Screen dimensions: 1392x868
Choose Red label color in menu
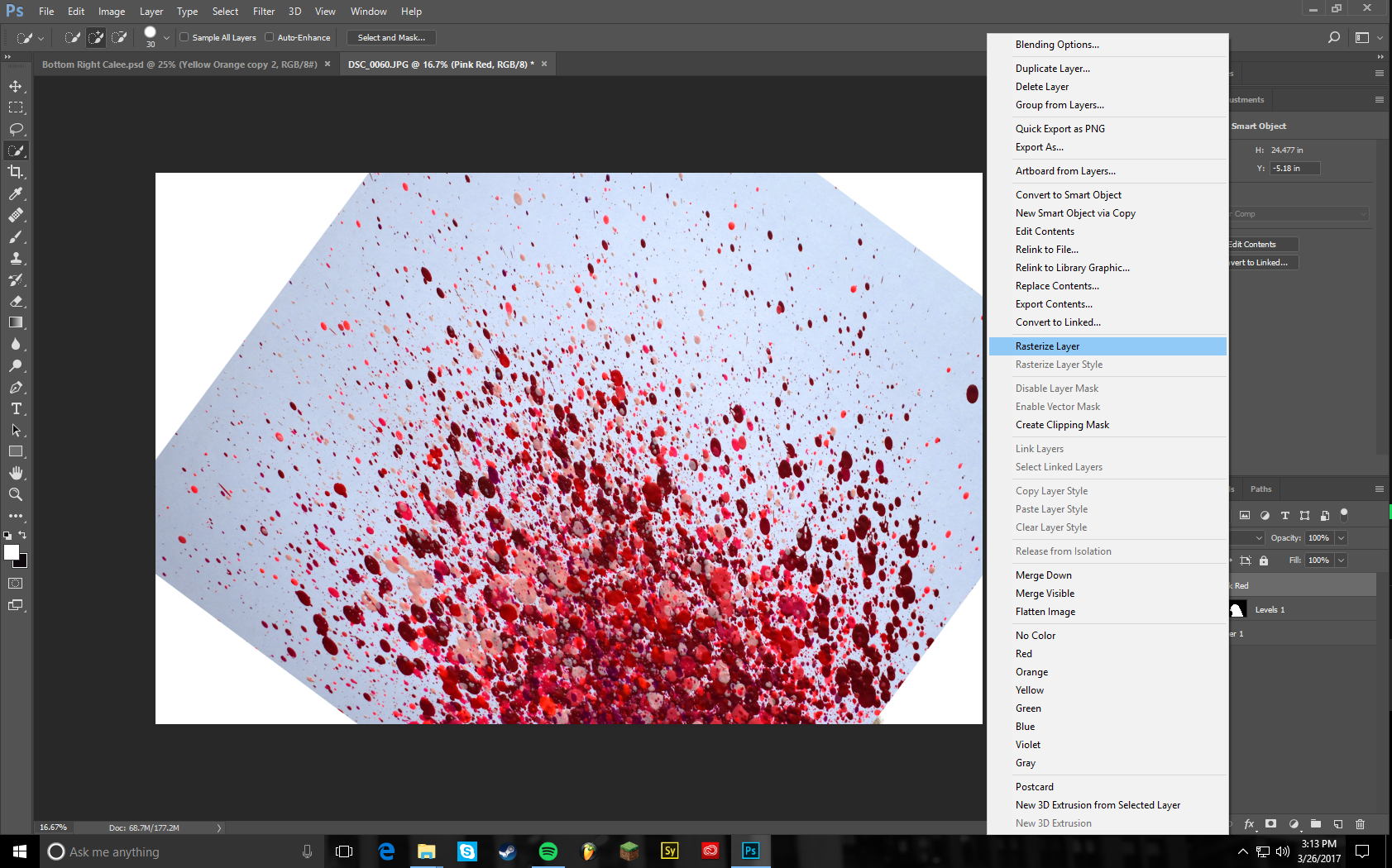[x=1107, y=654]
